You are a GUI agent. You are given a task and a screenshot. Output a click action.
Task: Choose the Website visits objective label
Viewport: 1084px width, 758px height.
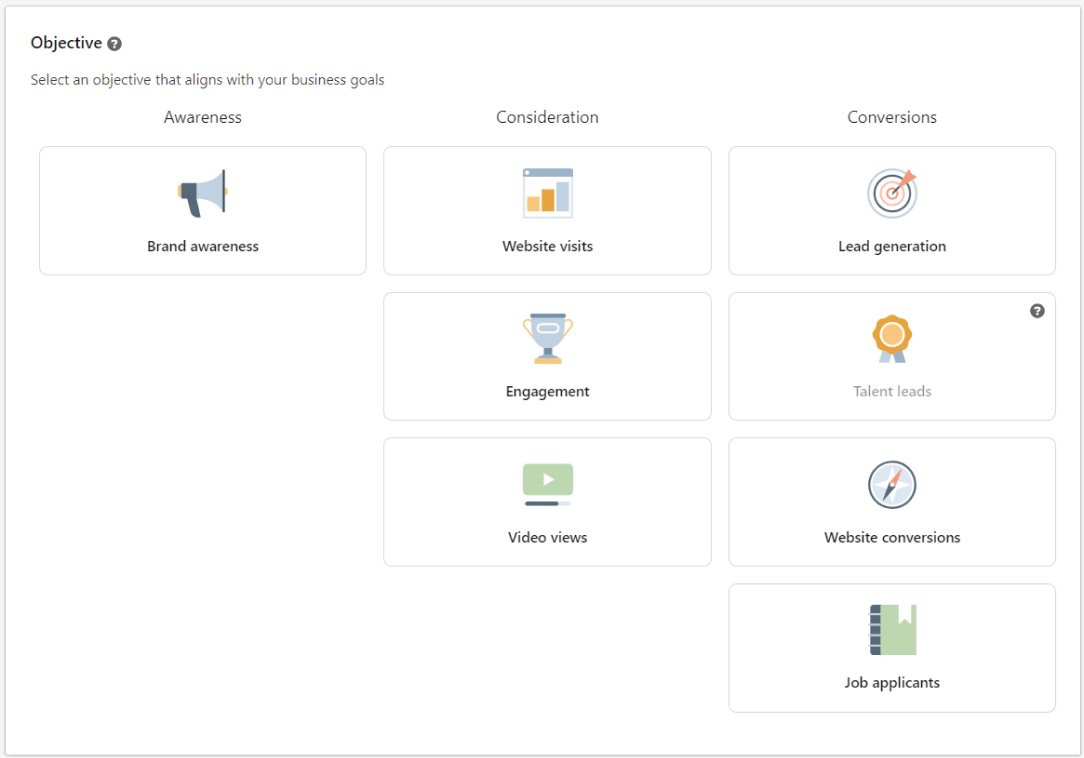pos(548,246)
